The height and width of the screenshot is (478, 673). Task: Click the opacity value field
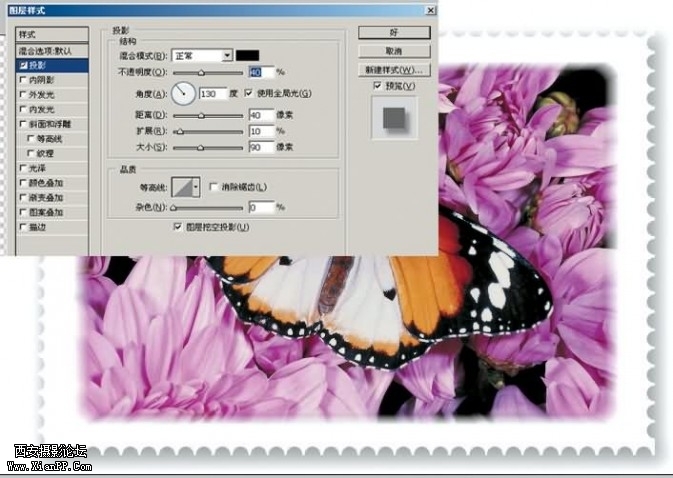[x=261, y=72]
